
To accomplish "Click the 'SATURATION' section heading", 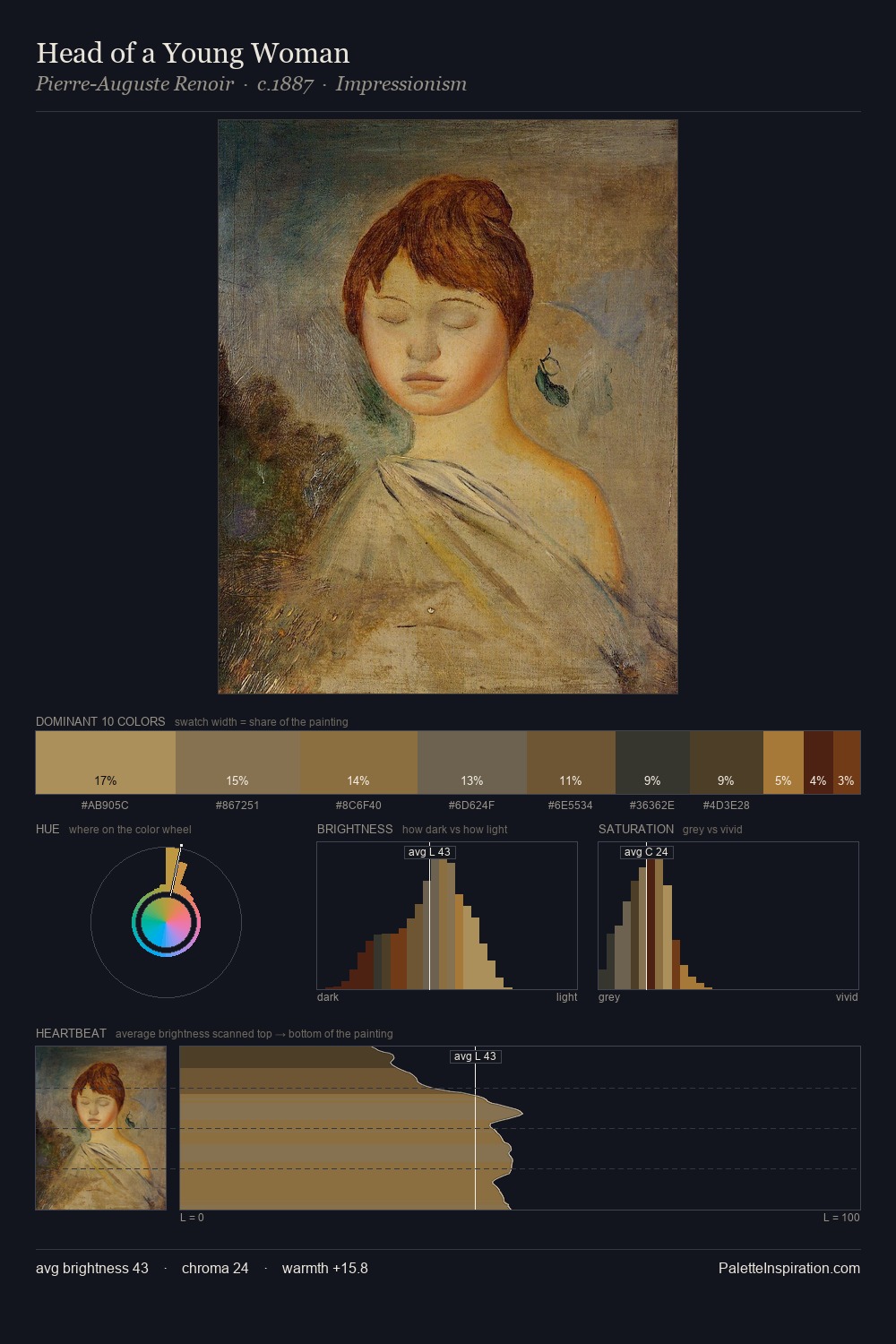I will (x=636, y=829).
